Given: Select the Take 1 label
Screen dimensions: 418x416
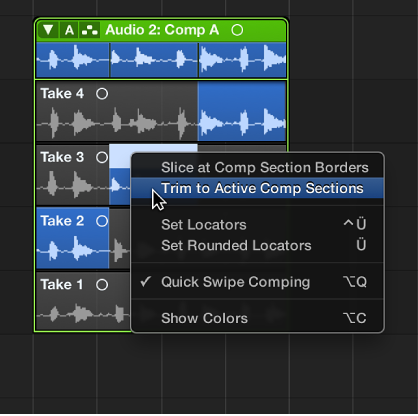Looking at the screenshot, I should pyautogui.click(x=62, y=285).
